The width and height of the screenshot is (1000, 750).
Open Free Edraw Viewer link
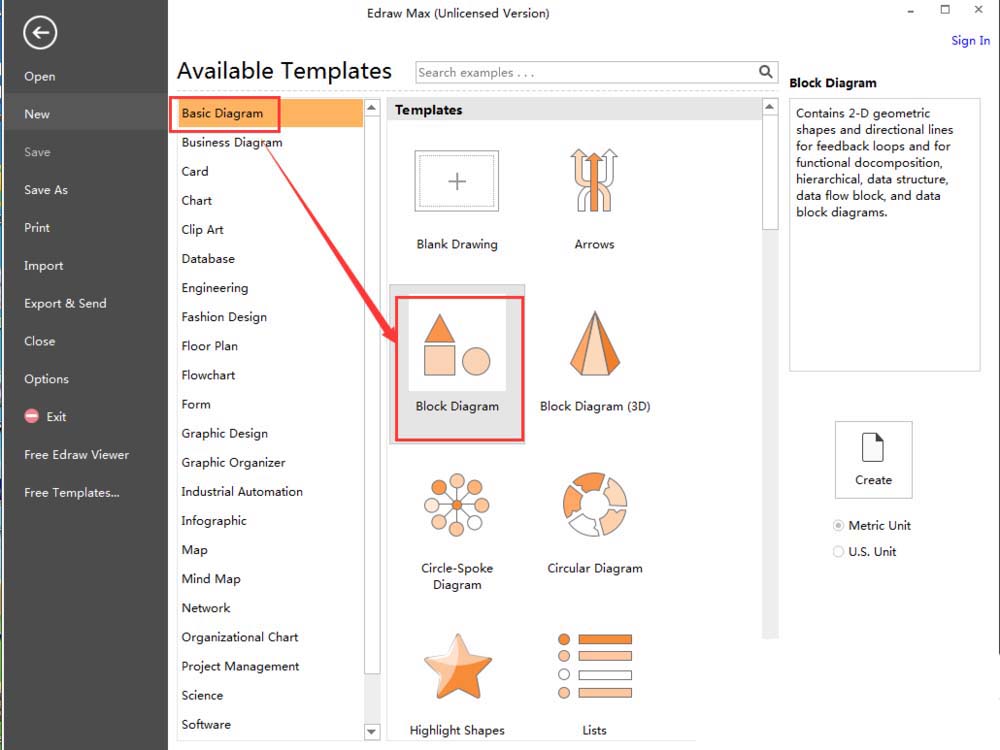[x=77, y=455]
